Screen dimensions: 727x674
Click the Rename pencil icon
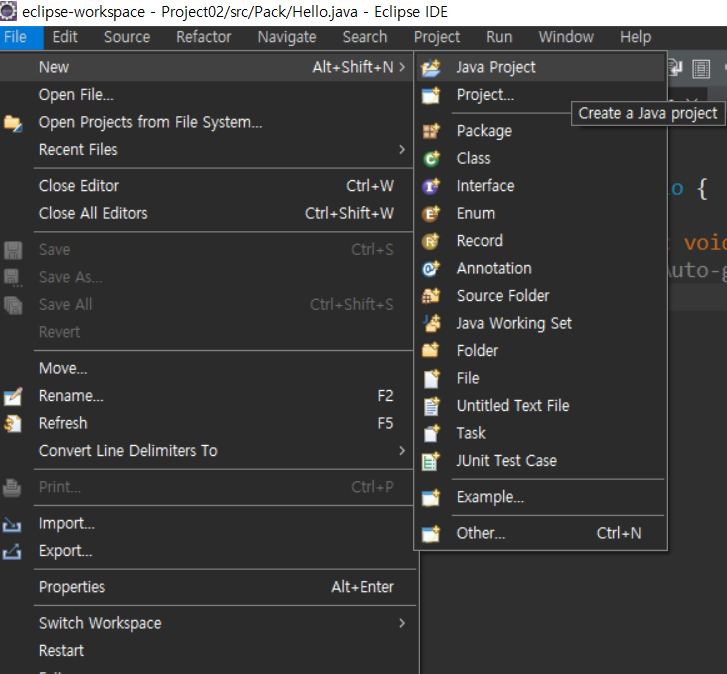point(13,396)
